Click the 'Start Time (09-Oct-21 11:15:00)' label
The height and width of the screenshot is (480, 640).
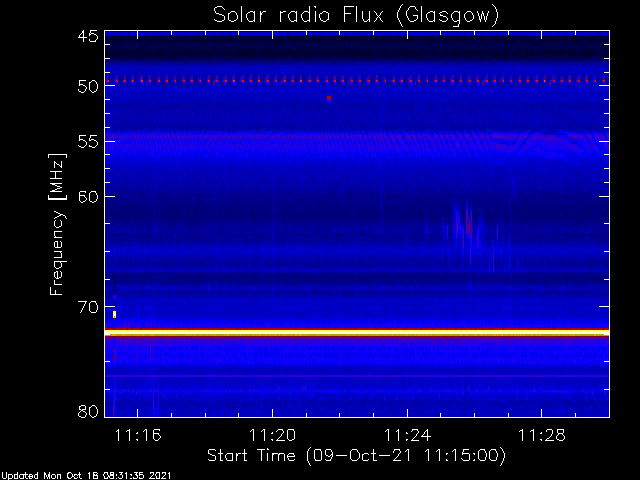pos(356,455)
